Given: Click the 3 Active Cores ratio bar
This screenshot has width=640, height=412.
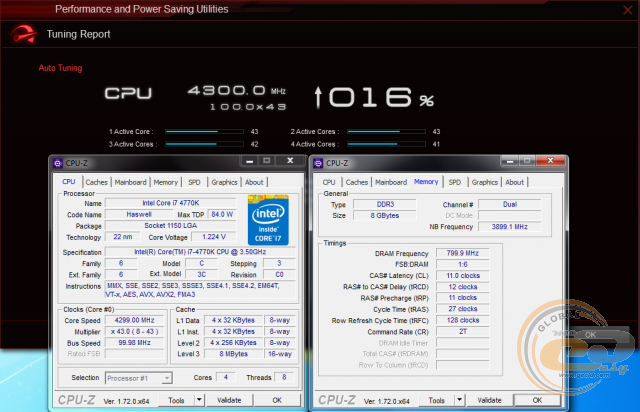Looking at the screenshot, I should (x=204, y=144).
